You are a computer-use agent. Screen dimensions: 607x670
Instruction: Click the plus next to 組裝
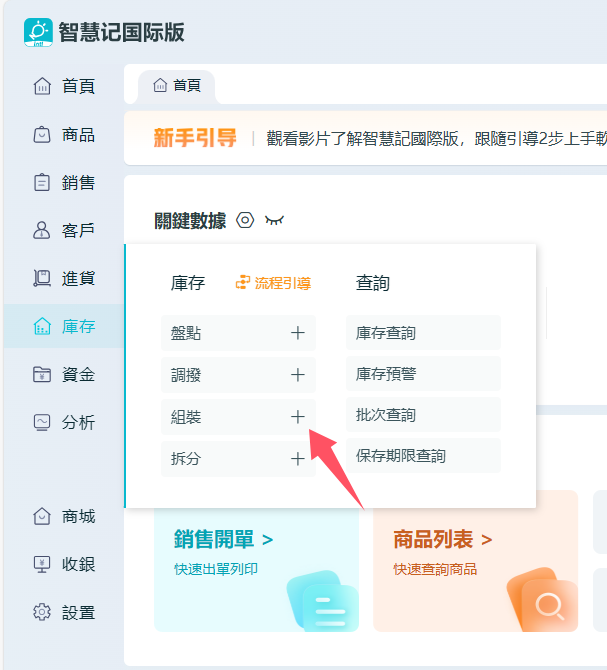coord(297,417)
